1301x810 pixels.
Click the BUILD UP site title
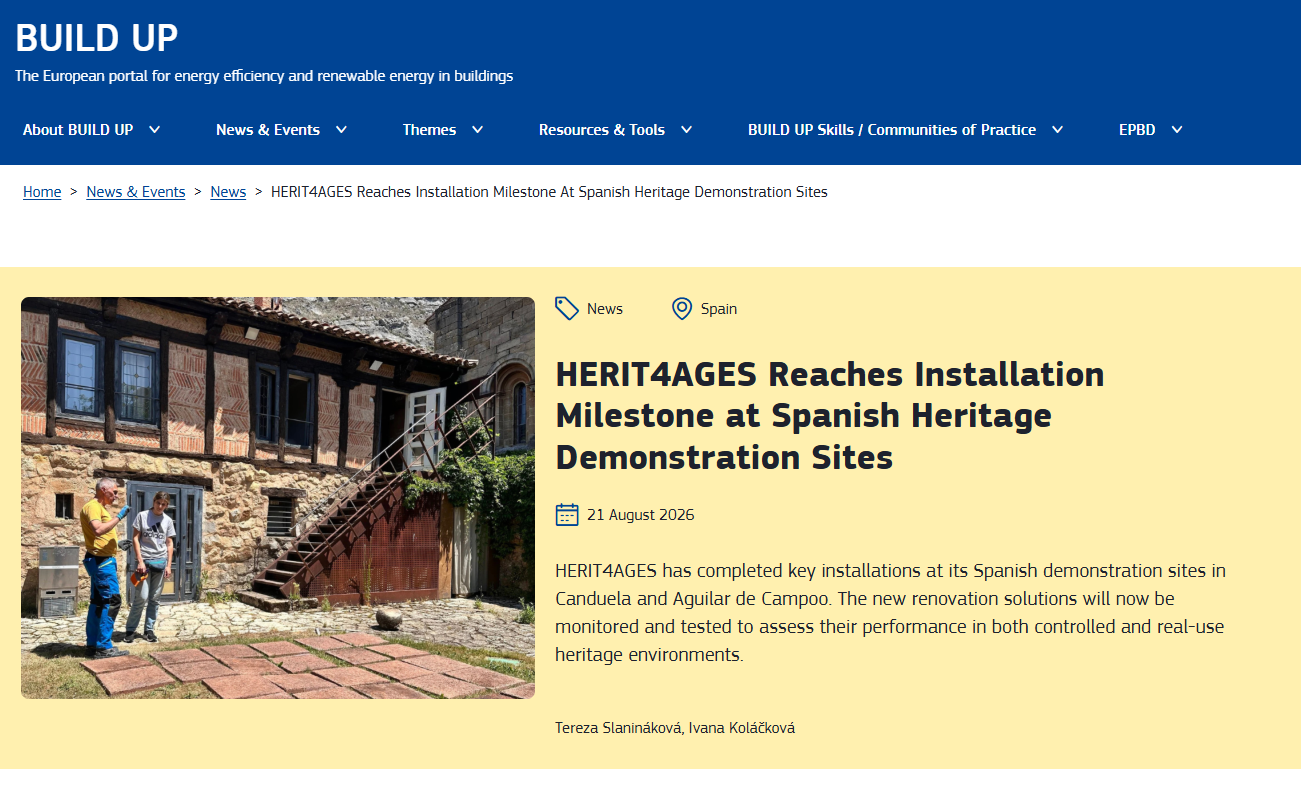[x=97, y=38]
